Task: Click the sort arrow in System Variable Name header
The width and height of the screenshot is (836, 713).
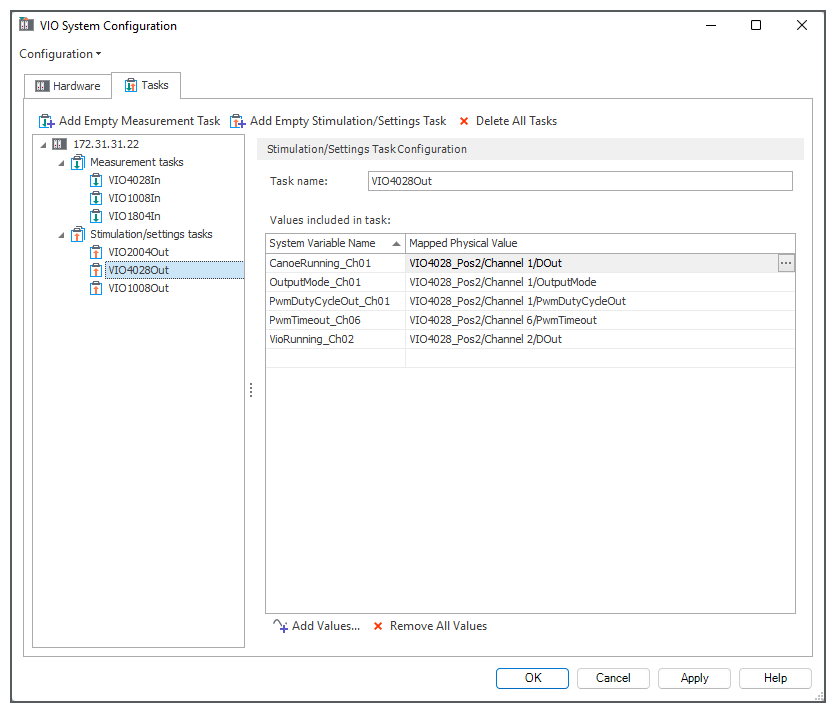Action: (396, 244)
